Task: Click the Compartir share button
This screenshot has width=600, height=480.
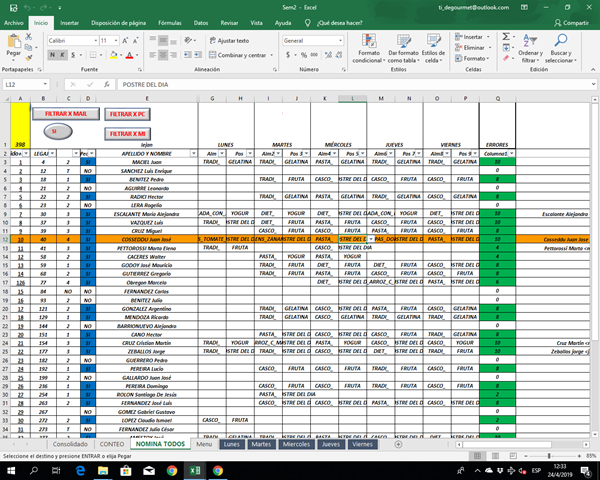Action: point(571,23)
